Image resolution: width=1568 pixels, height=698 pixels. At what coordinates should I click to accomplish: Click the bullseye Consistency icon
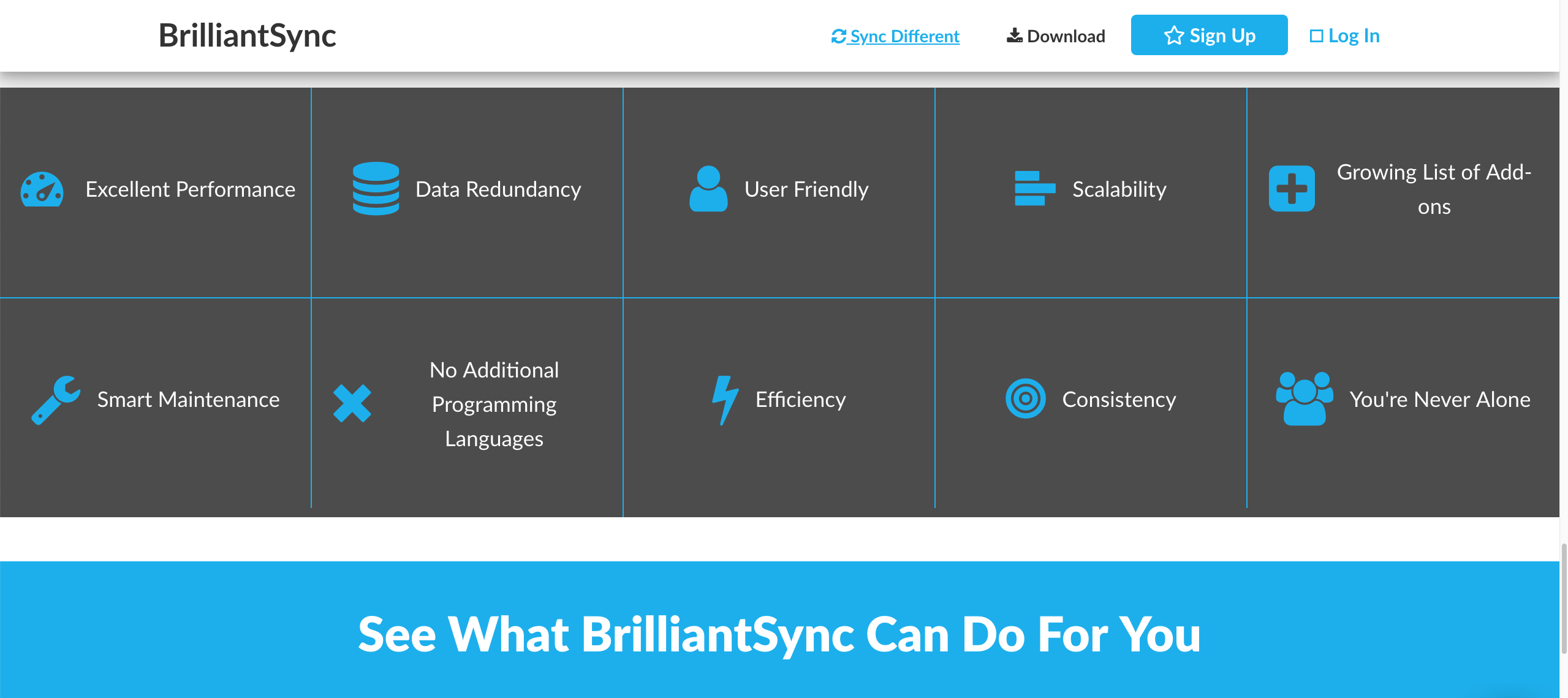(x=1025, y=399)
